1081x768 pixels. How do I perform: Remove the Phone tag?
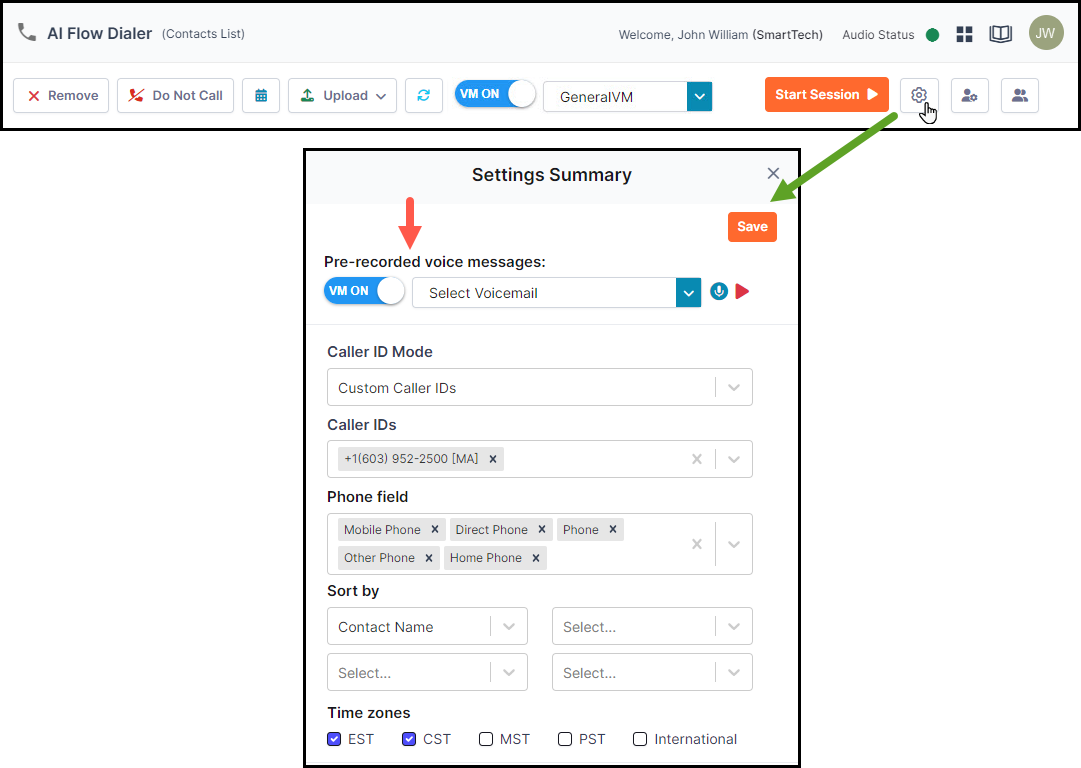click(613, 529)
